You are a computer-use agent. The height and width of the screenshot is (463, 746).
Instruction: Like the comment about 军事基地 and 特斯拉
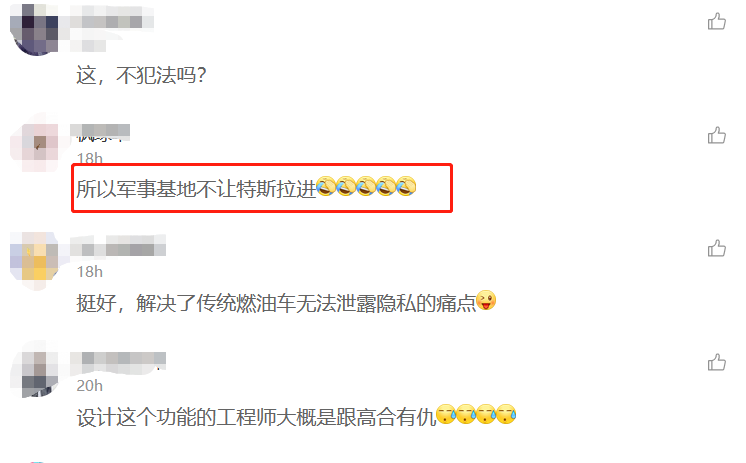pos(717,136)
